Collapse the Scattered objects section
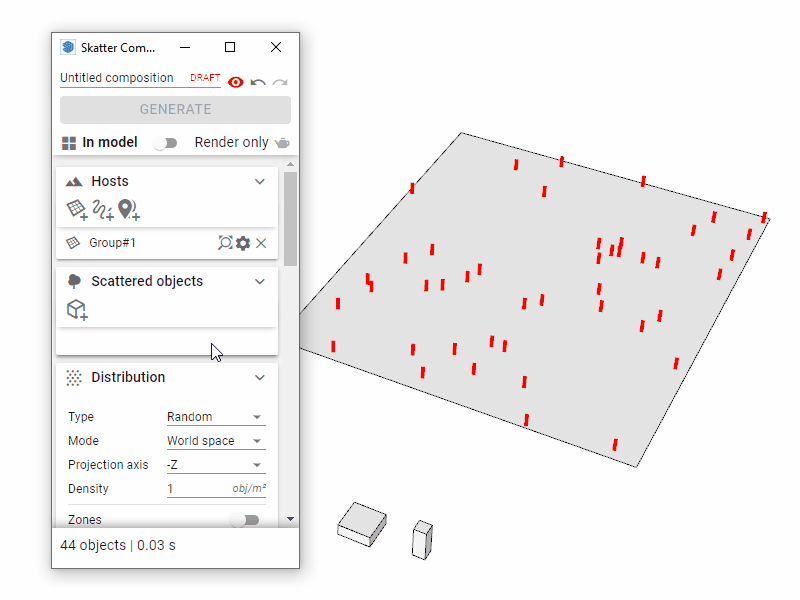This screenshot has width=800, height=600. (x=260, y=281)
